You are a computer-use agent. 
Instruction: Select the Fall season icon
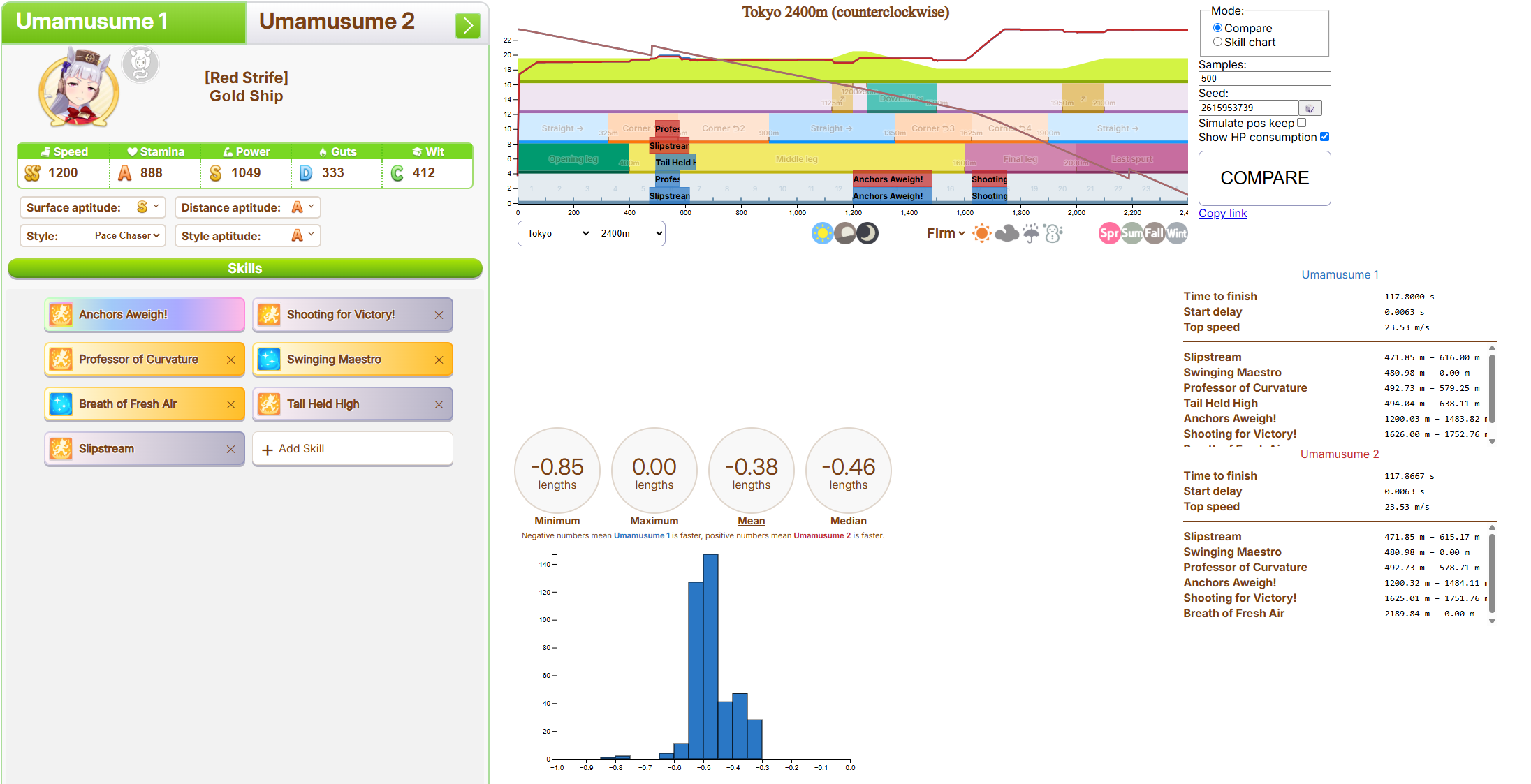(1154, 233)
